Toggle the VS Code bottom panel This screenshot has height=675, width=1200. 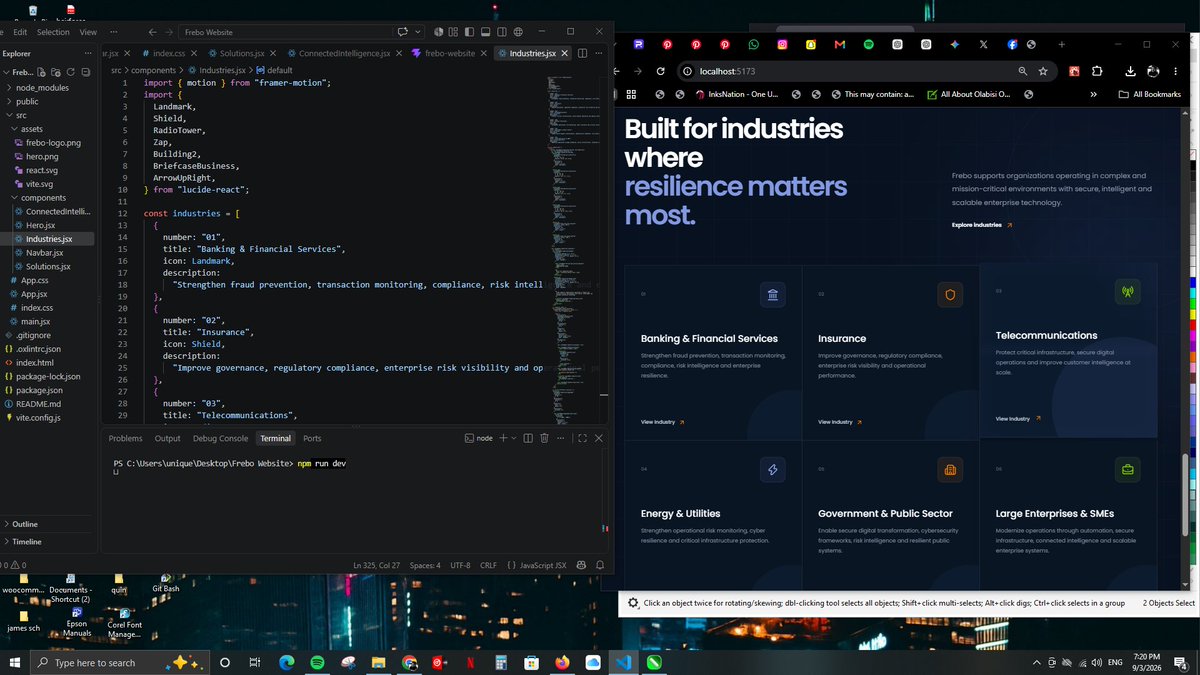(x=485, y=32)
